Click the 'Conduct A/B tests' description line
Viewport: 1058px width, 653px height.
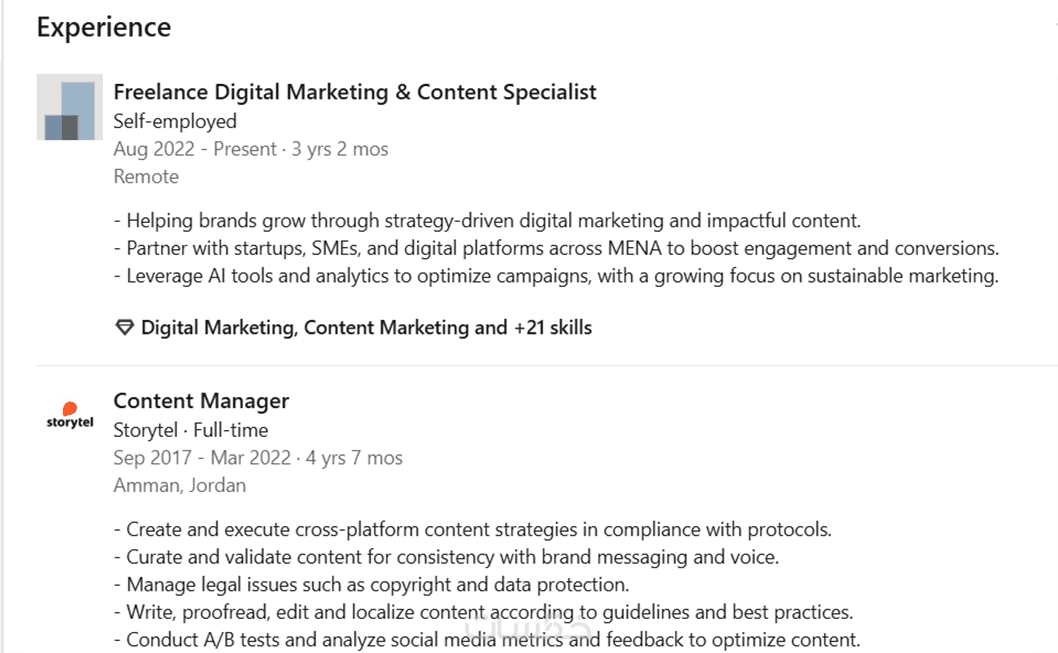(x=486, y=640)
